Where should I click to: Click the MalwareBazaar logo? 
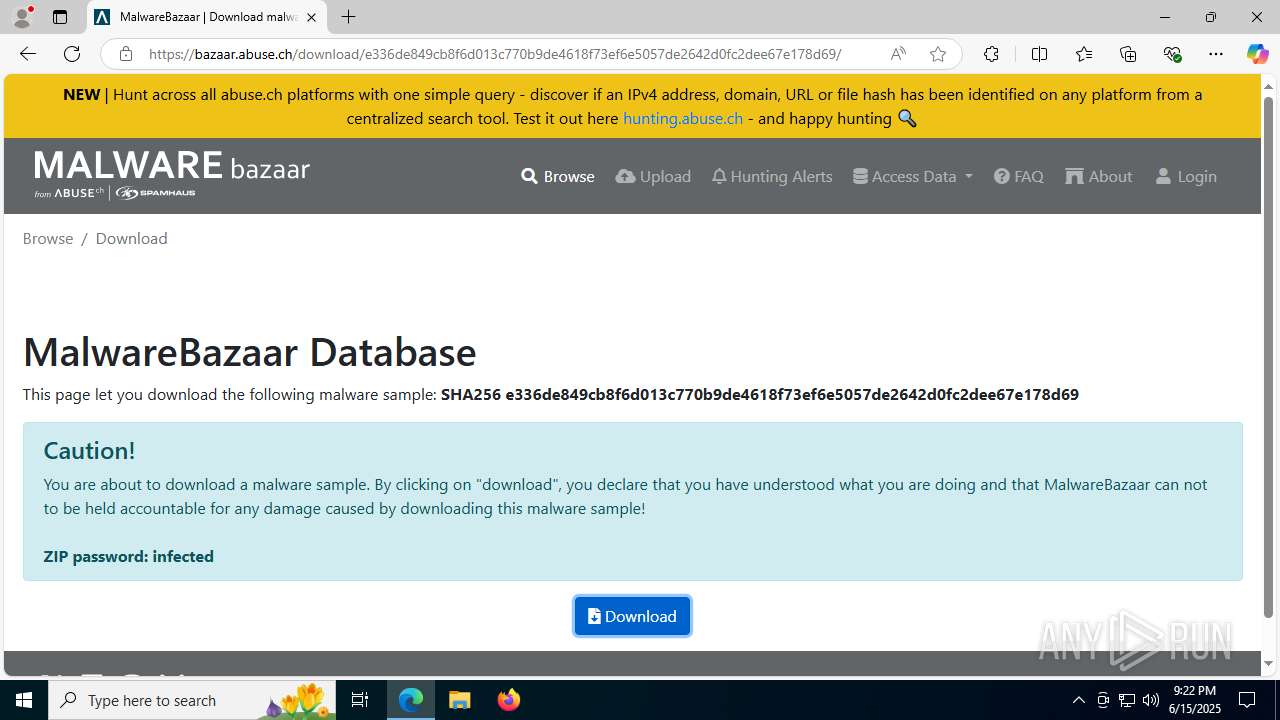172,175
